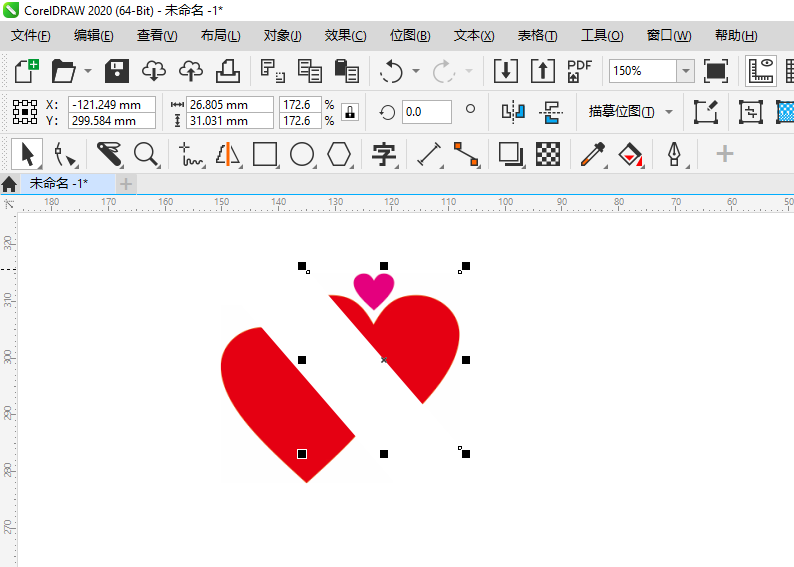The image size is (794, 567).
Task: Open the 文件 menu
Action: (x=30, y=35)
